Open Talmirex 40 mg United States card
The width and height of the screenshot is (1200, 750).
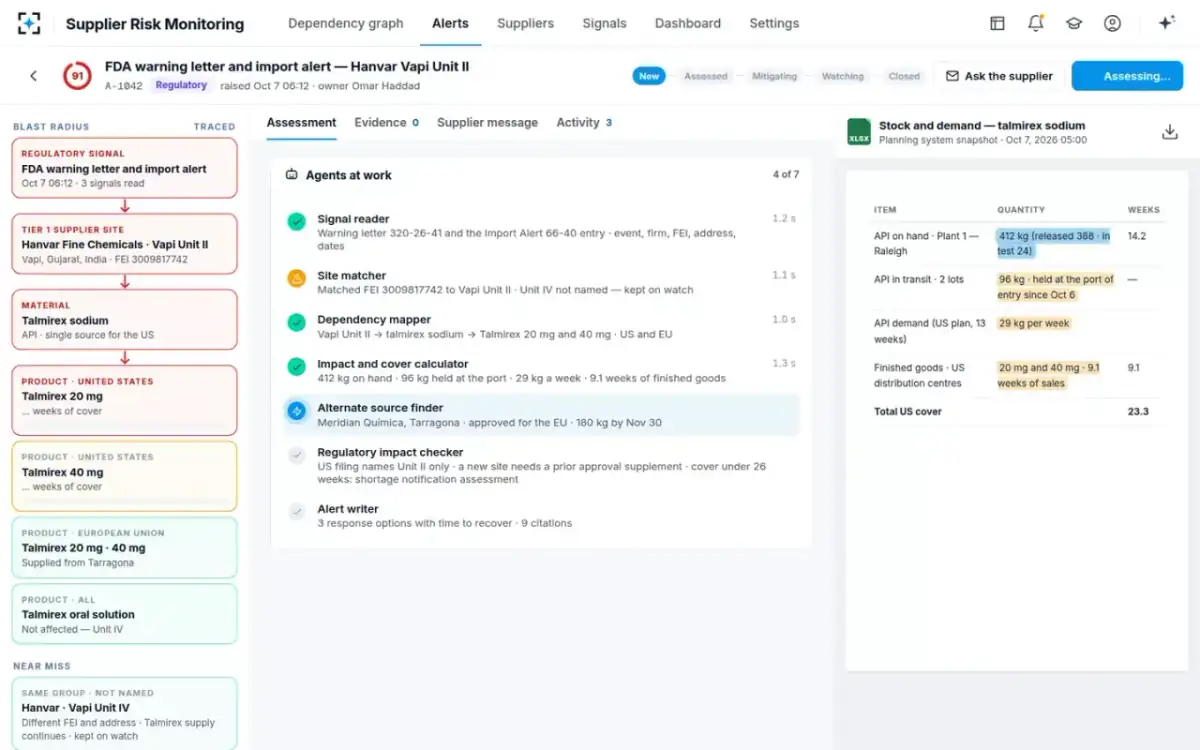pyautogui.click(x=125, y=476)
